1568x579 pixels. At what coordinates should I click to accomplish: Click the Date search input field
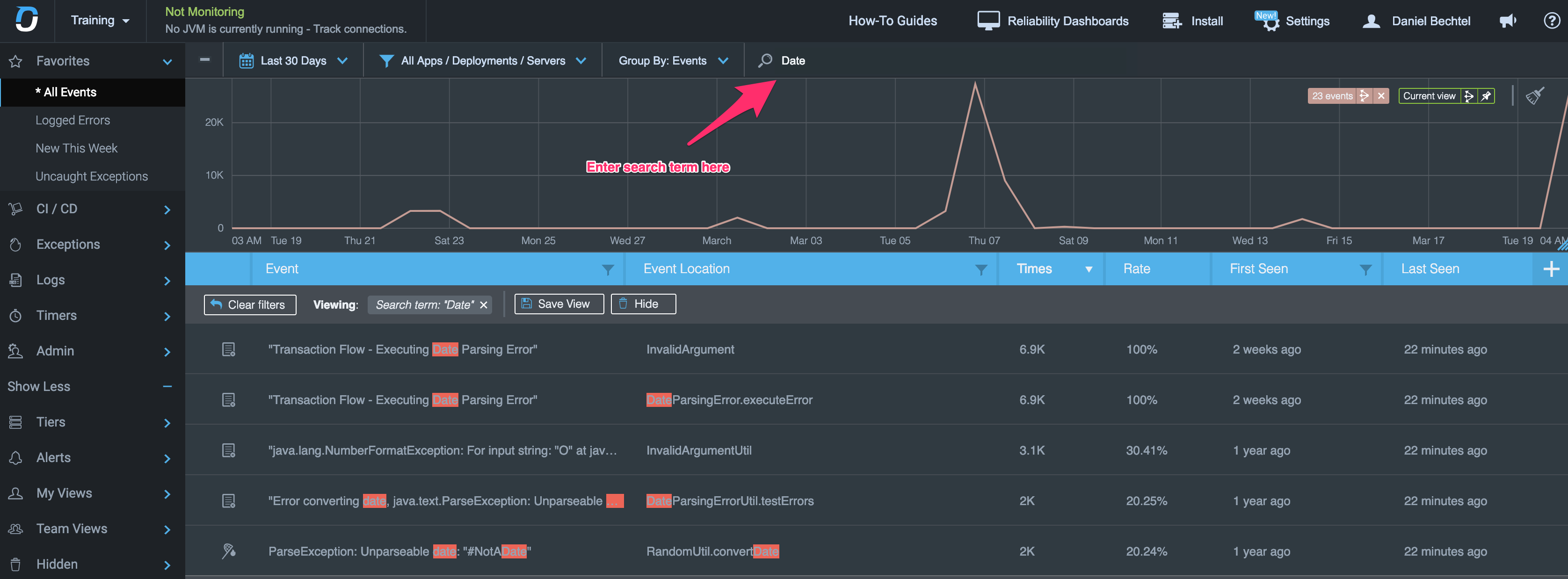[x=793, y=61]
